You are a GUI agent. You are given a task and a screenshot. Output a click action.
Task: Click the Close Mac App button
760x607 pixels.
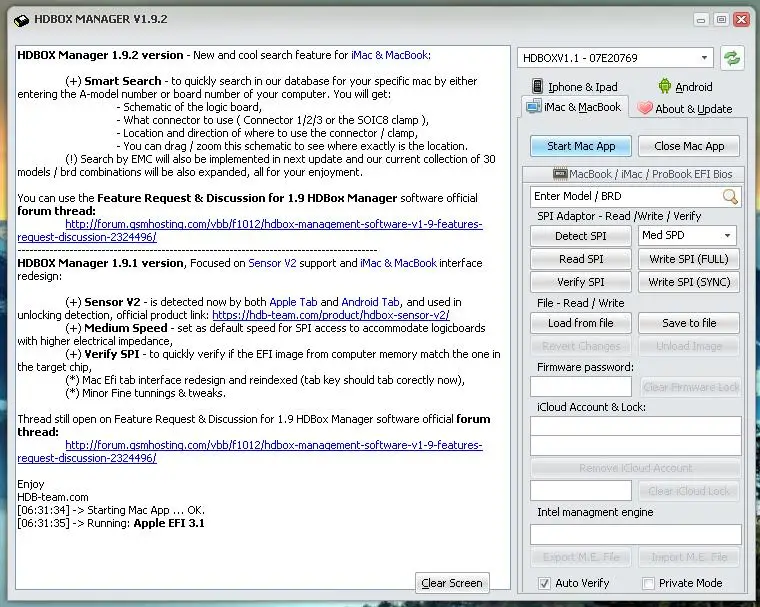tap(689, 146)
